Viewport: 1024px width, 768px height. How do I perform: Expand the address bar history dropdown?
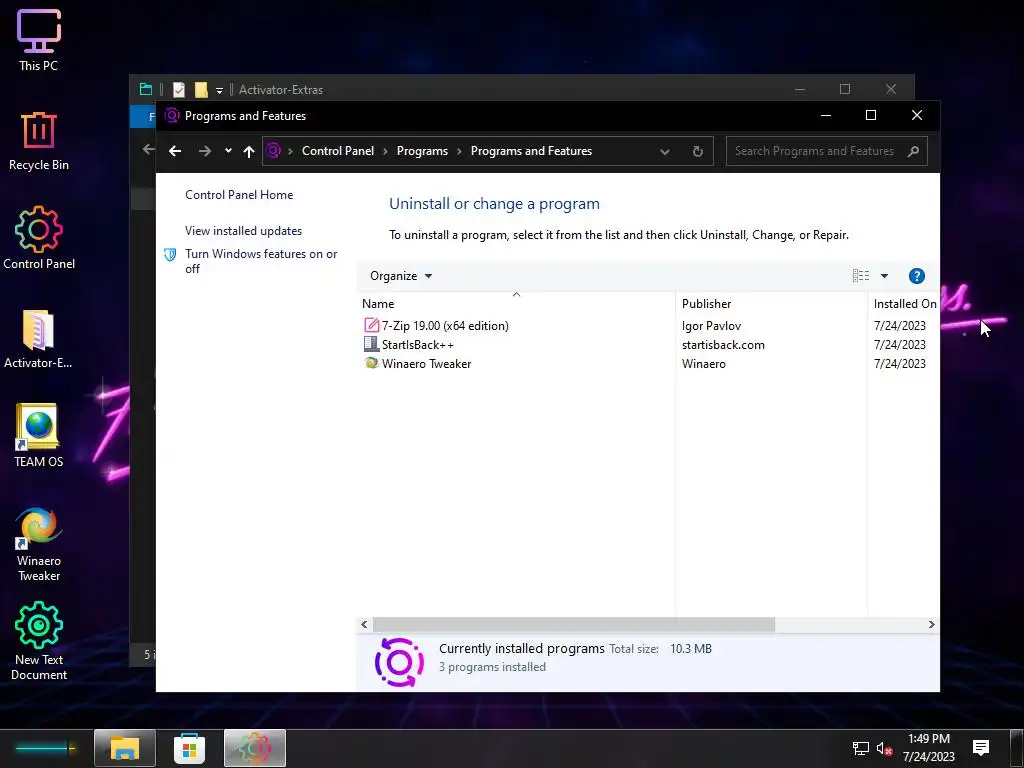(x=665, y=152)
